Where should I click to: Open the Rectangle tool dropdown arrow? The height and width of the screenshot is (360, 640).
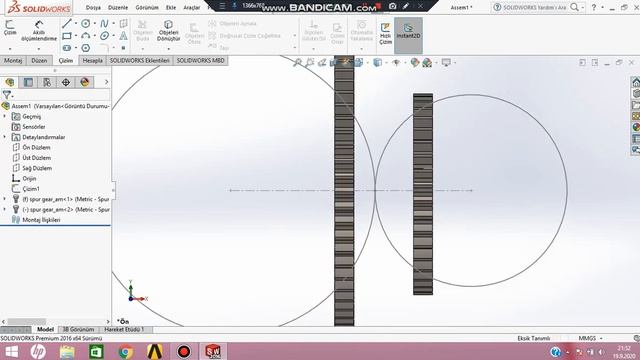76,36
